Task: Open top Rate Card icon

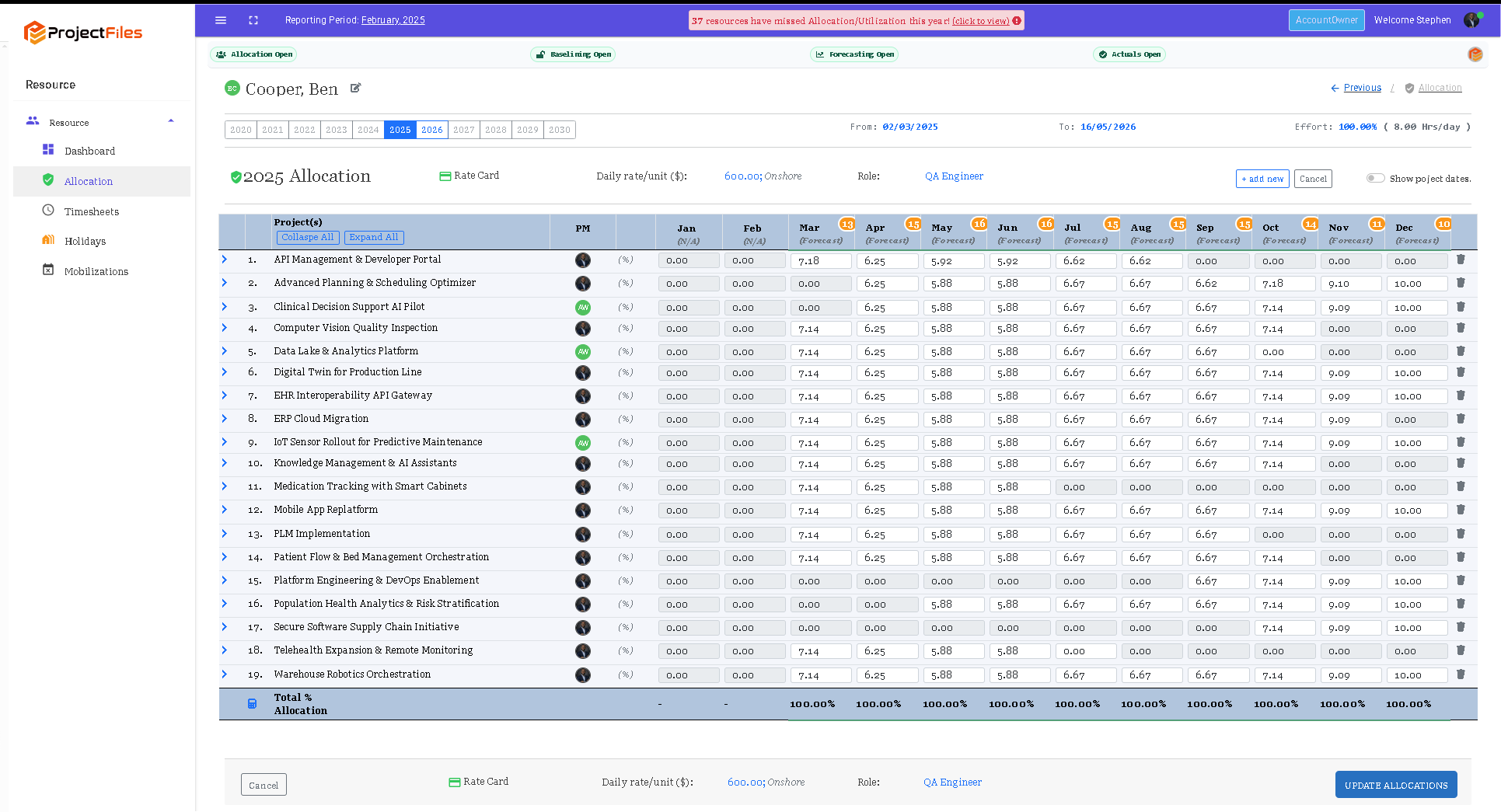Action: coord(445,176)
